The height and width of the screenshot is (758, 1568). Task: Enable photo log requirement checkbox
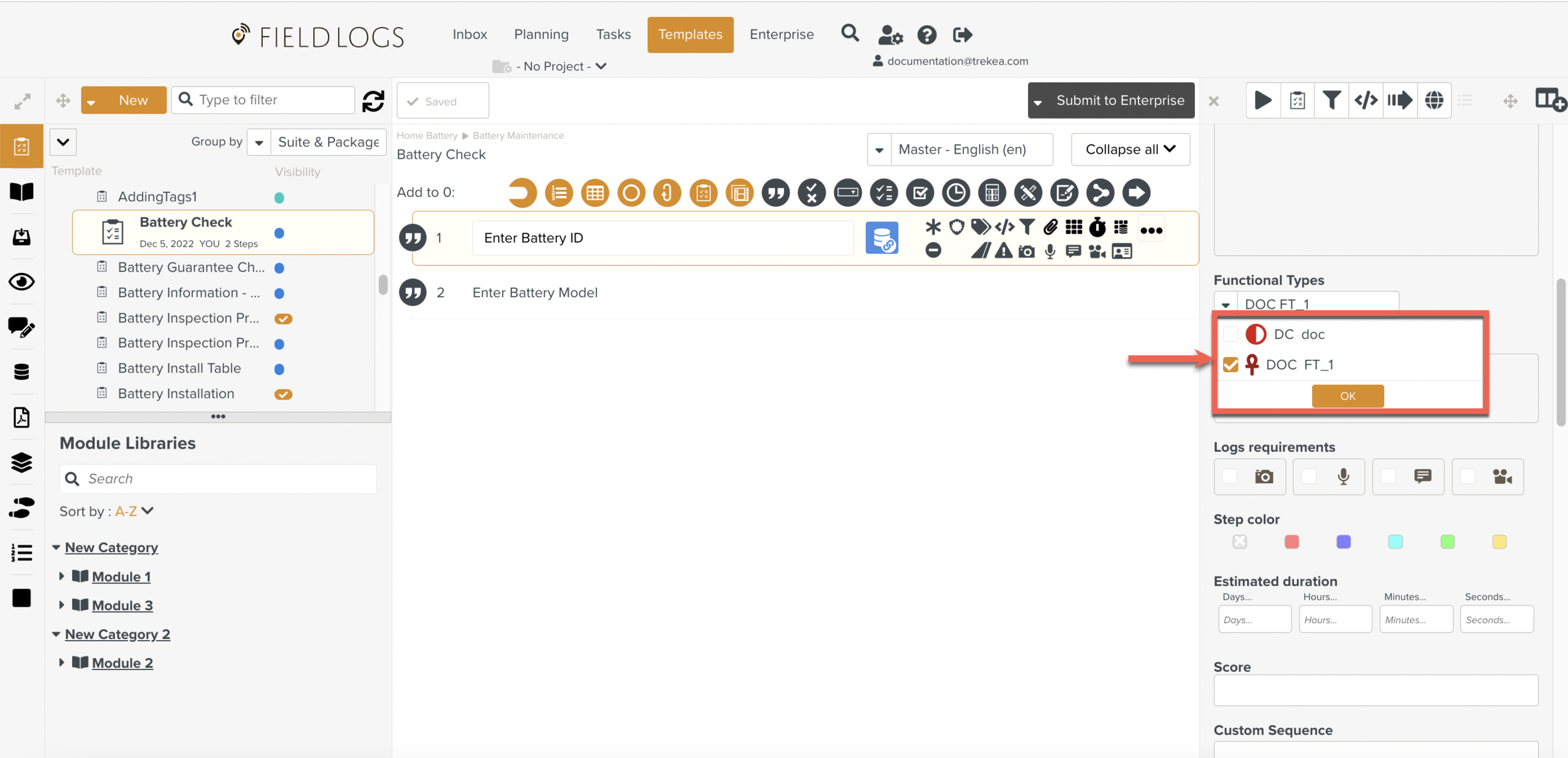coord(1229,477)
